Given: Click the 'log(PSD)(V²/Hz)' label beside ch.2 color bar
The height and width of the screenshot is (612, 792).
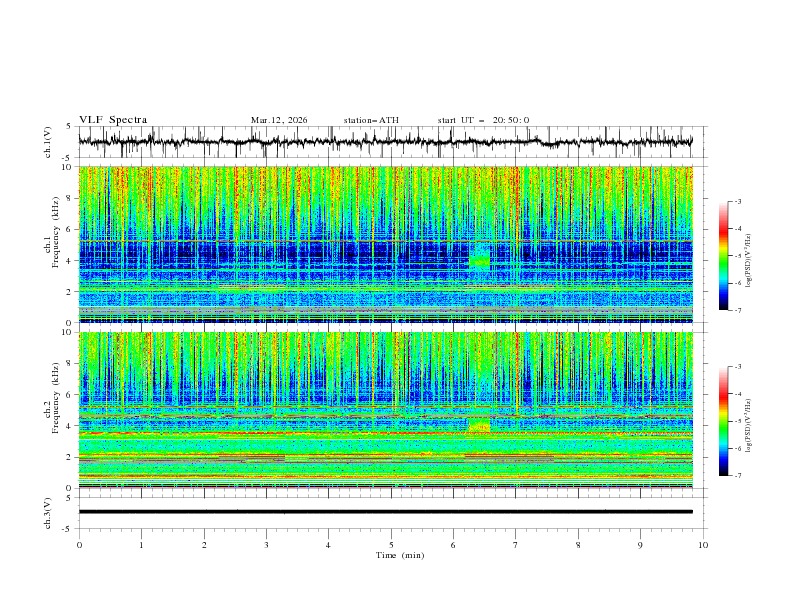Looking at the screenshot, I should pyautogui.click(x=749, y=426).
